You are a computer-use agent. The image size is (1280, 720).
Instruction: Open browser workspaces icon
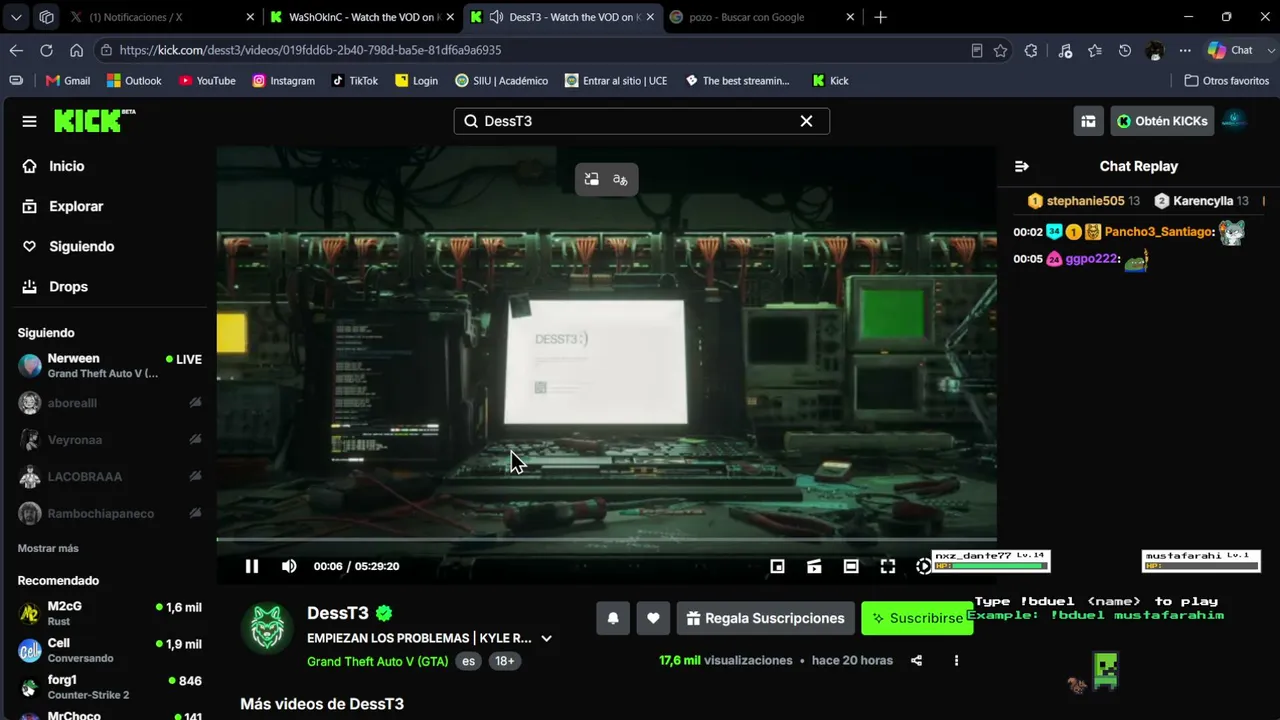coord(46,17)
